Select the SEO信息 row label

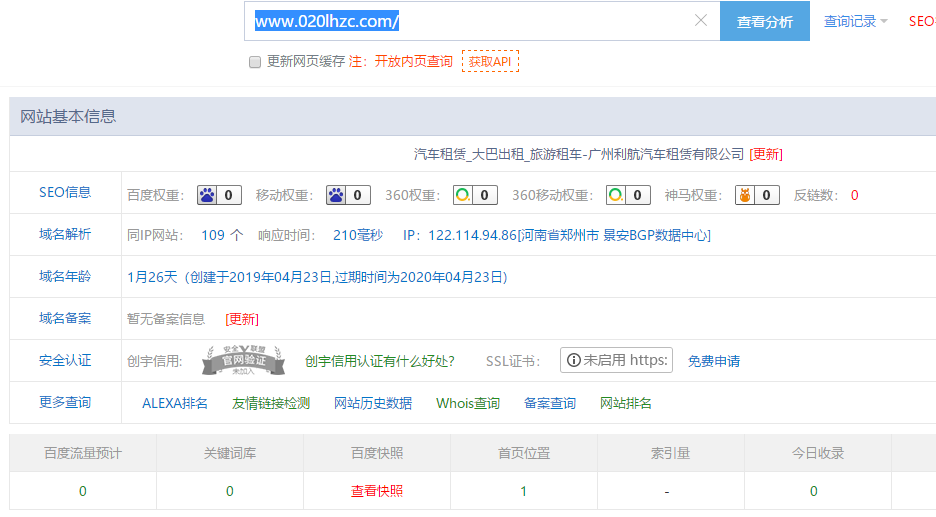[65, 193]
